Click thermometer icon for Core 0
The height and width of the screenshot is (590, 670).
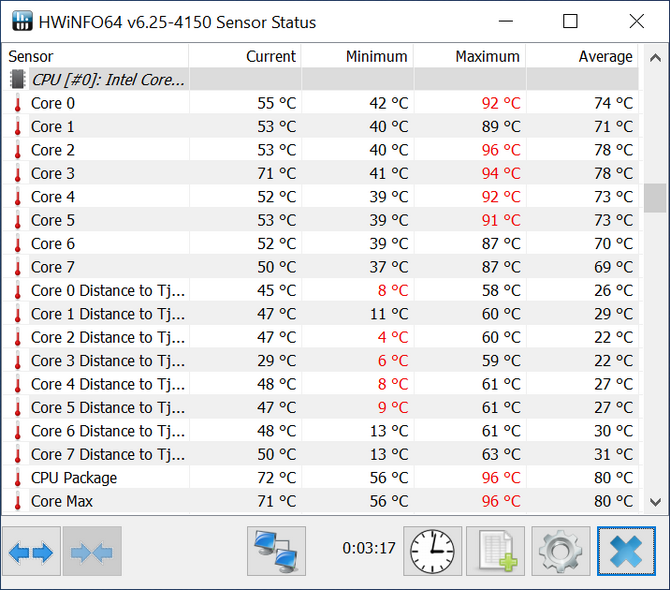point(18,103)
